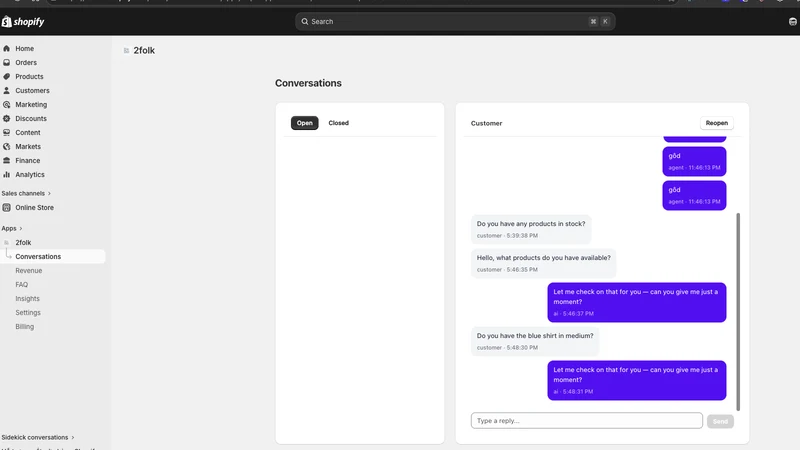Expand the Sales channels section
Viewport: 800px width, 450px height.
[26, 193]
